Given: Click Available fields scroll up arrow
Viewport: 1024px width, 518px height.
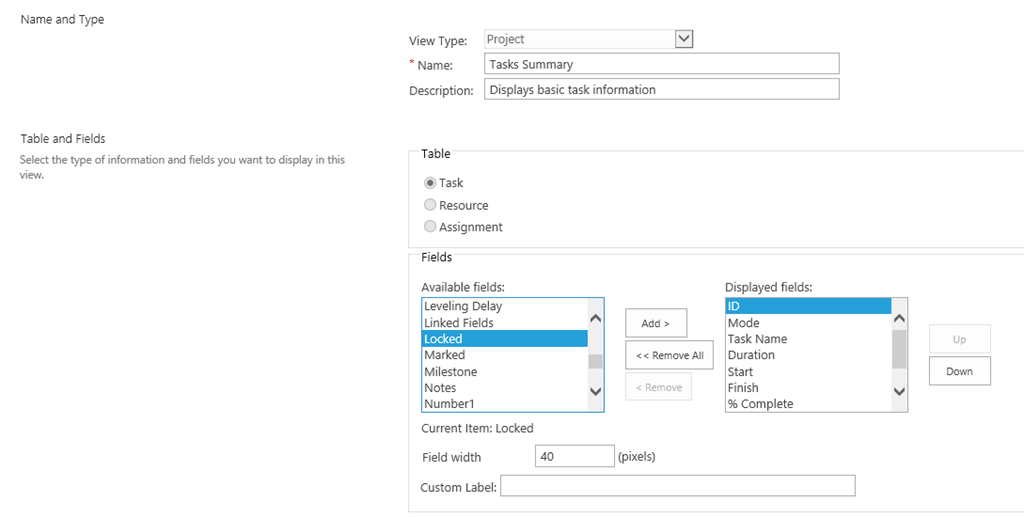Looking at the screenshot, I should pos(596,319).
